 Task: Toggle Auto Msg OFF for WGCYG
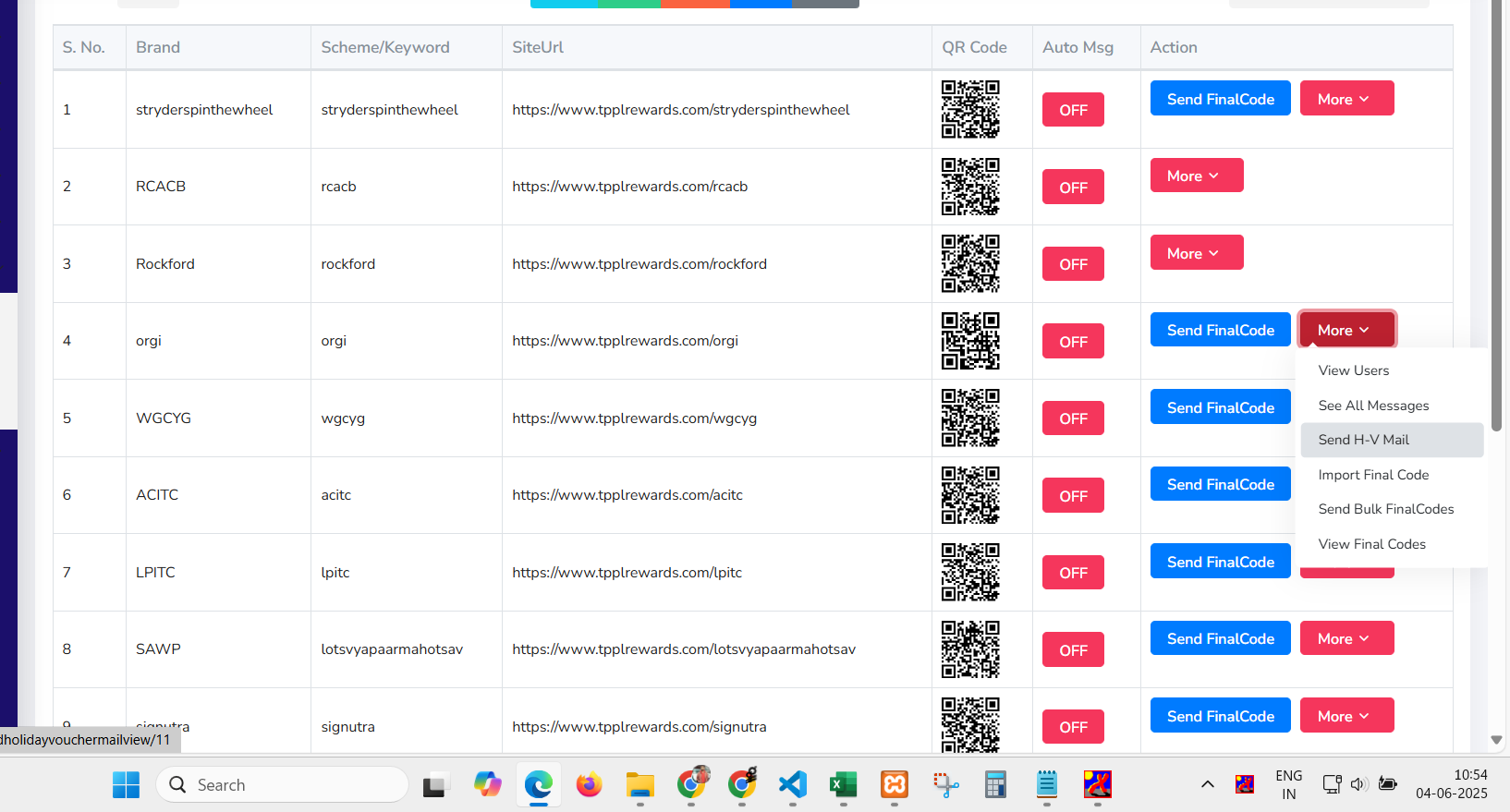(x=1073, y=418)
